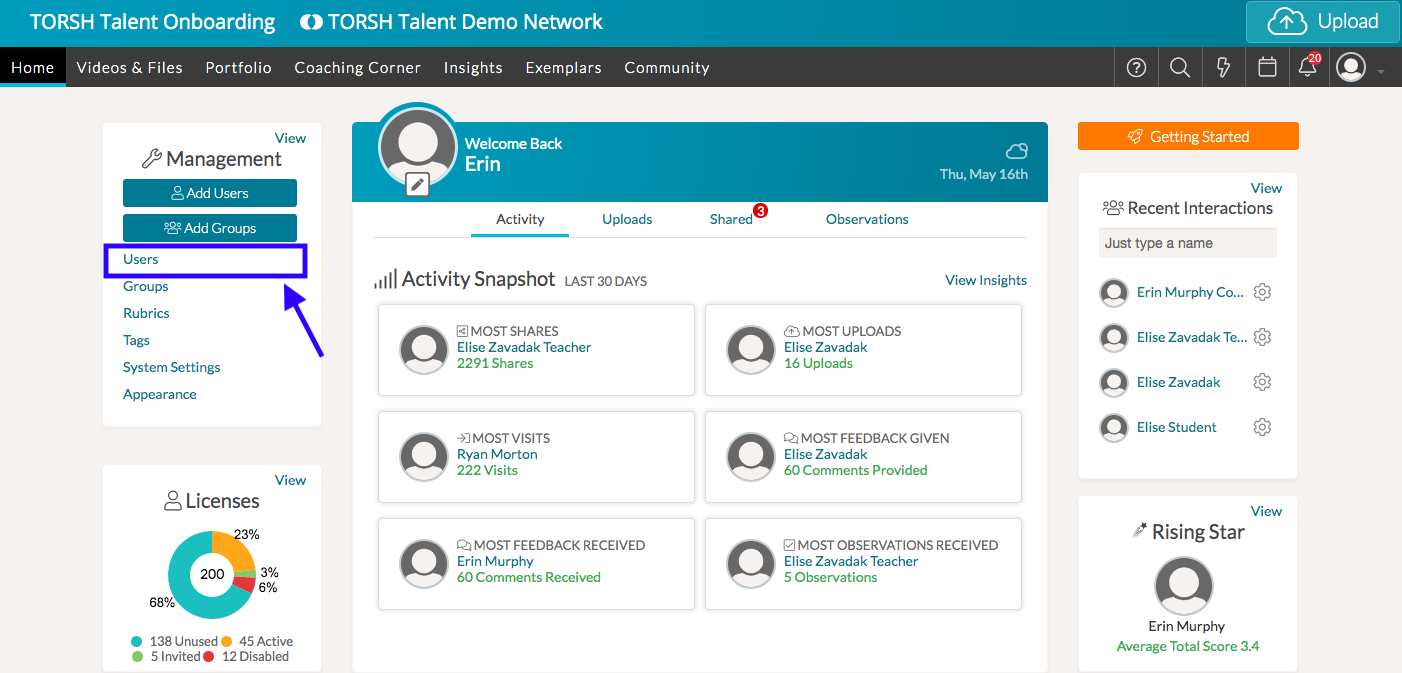The width and height of the screenshot is (1402, 673).
Task: Focus the 'Just type a name' search field
Action: 1187,243
